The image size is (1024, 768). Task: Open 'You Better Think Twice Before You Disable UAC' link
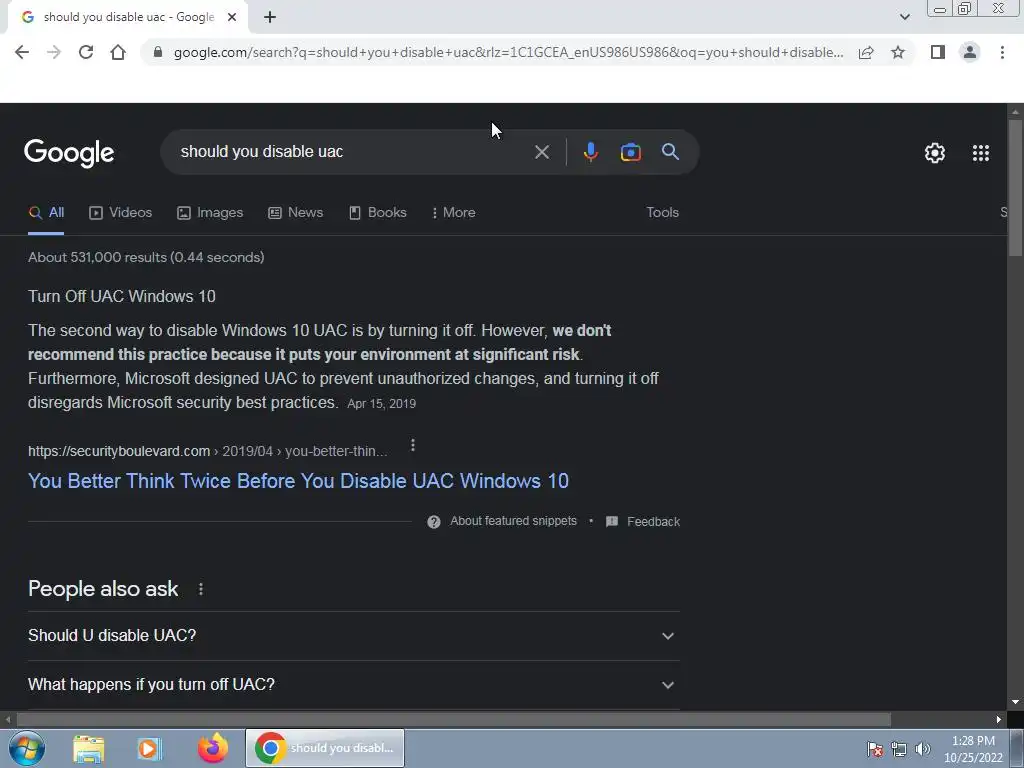[x=298, y=481]
